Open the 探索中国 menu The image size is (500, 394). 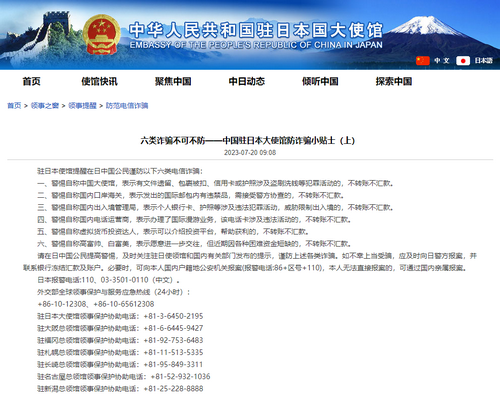point(394,81)
